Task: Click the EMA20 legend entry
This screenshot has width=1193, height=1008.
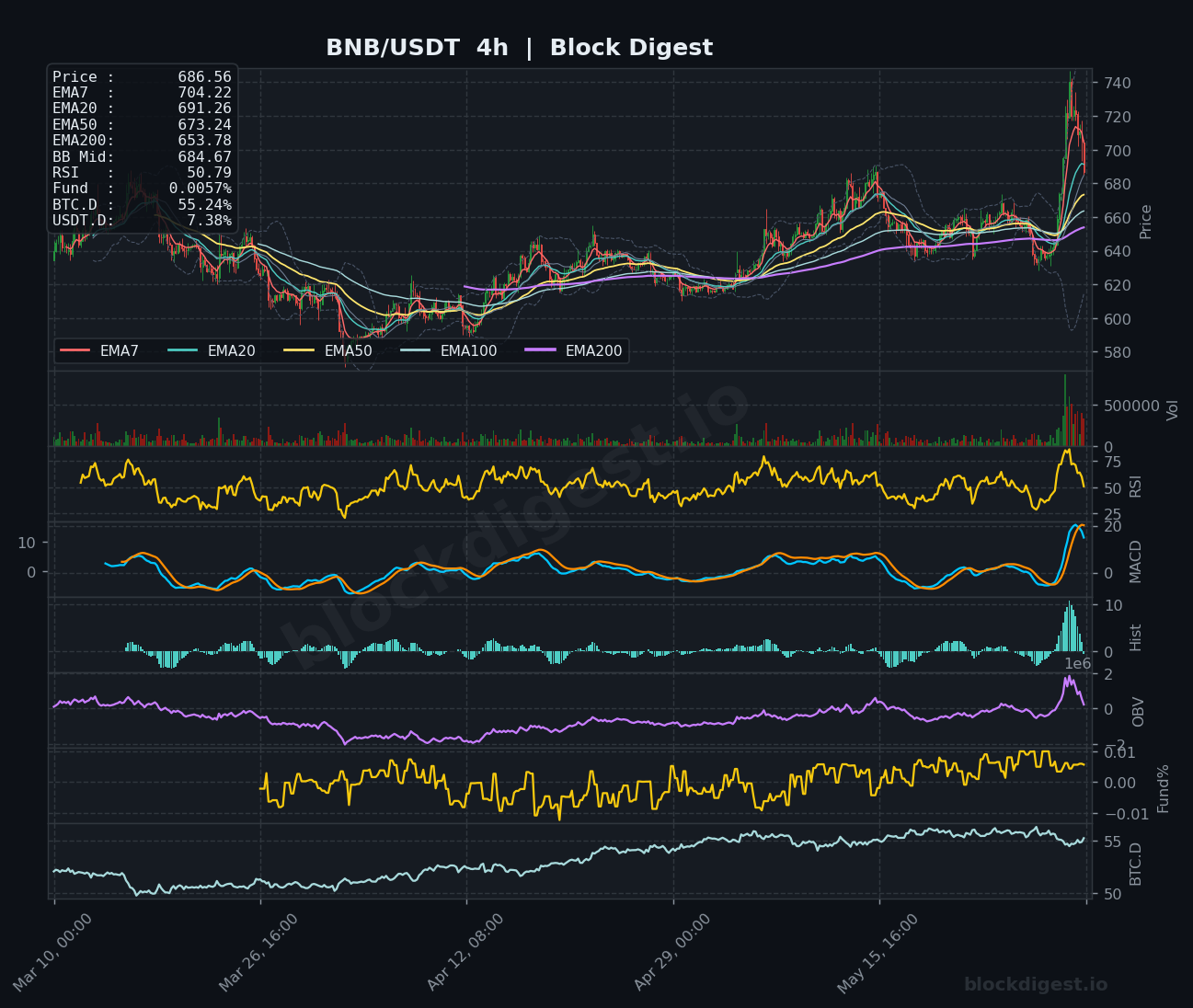Action: point(212,350)
